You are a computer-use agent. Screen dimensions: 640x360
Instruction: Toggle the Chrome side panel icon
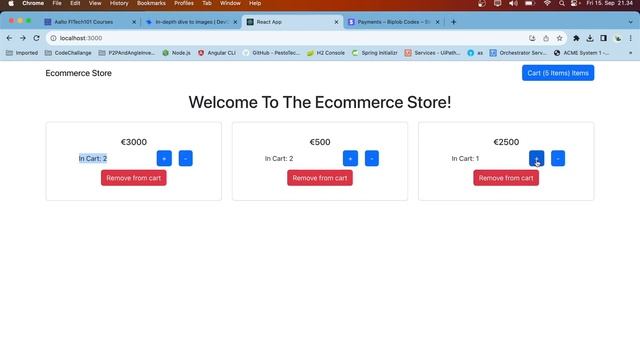[603, 38]
